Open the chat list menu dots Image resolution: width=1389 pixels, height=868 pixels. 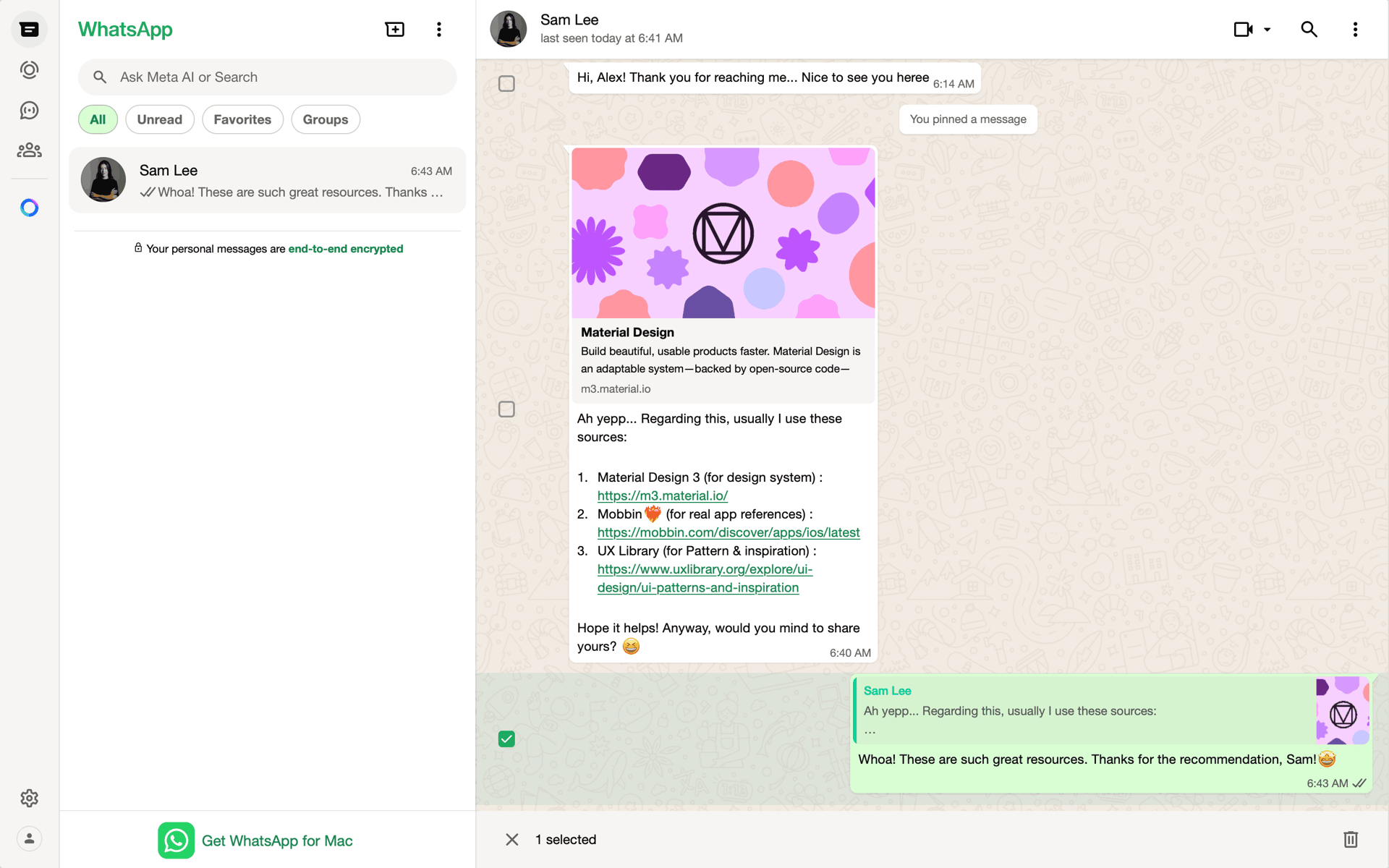[x=439, y=30]
